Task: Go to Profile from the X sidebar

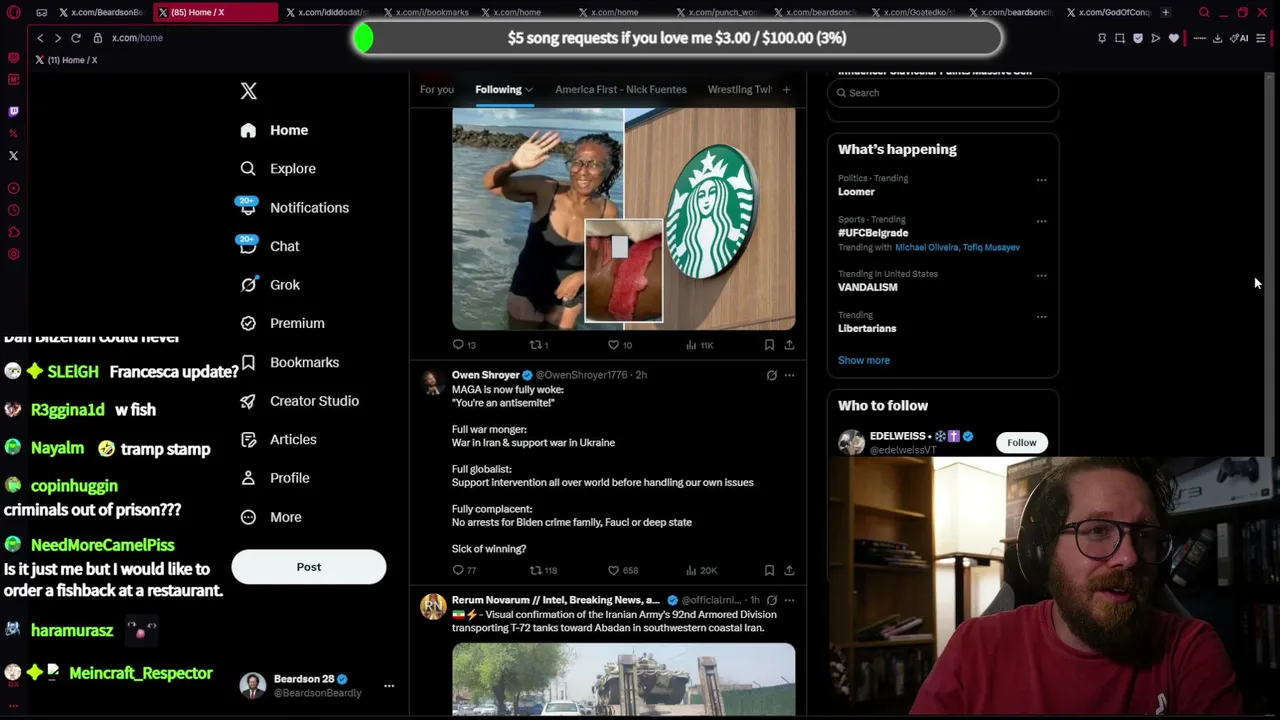Action: 275,478
